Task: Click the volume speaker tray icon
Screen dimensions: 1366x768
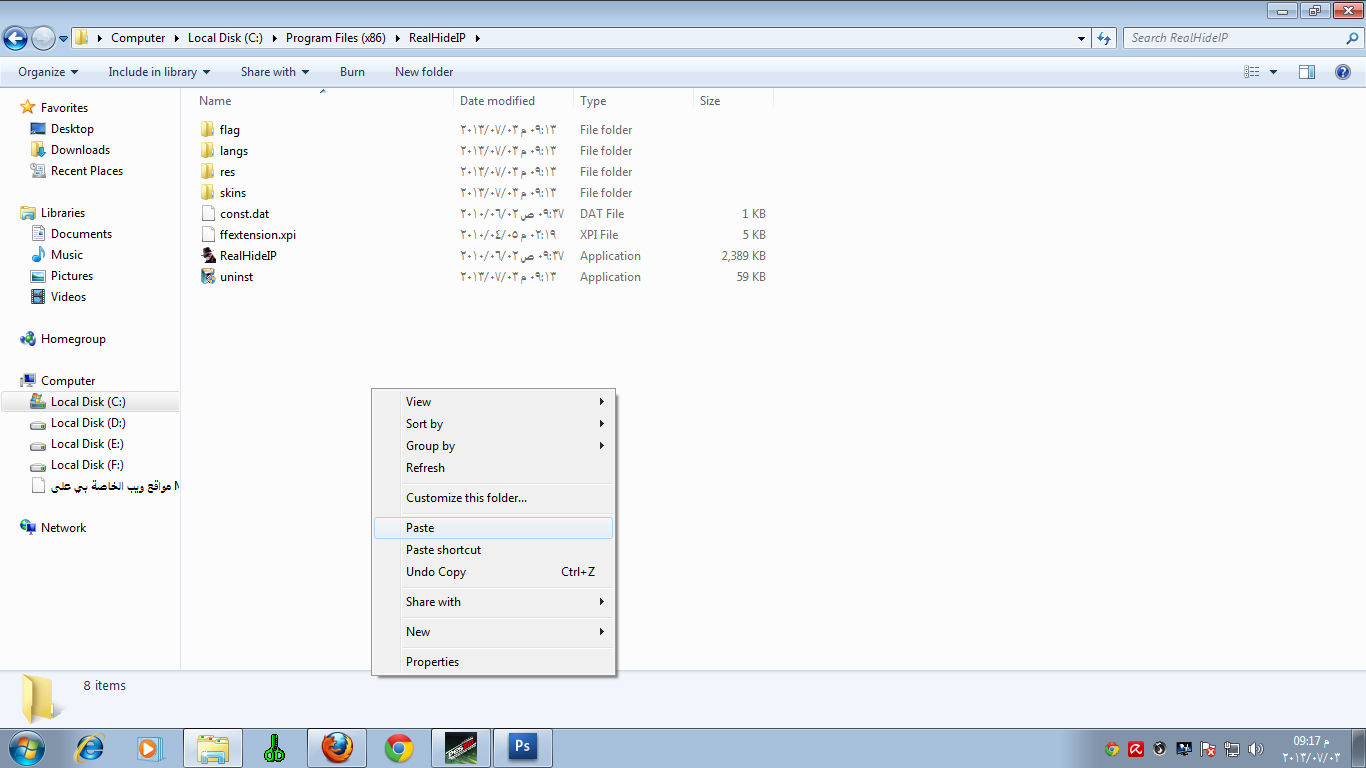Action: click(1256, 749)
